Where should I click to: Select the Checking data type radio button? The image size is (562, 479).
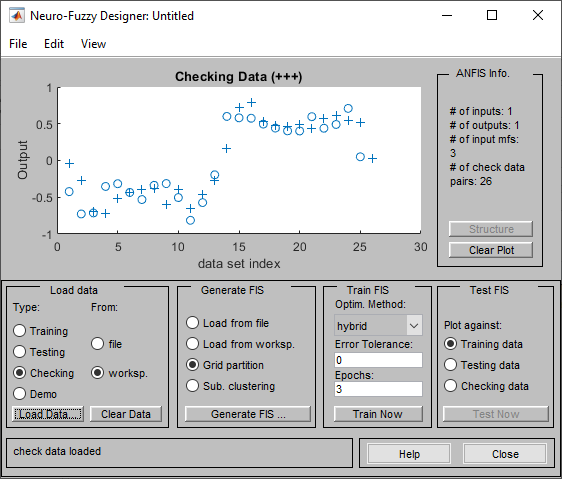point(19,373)
